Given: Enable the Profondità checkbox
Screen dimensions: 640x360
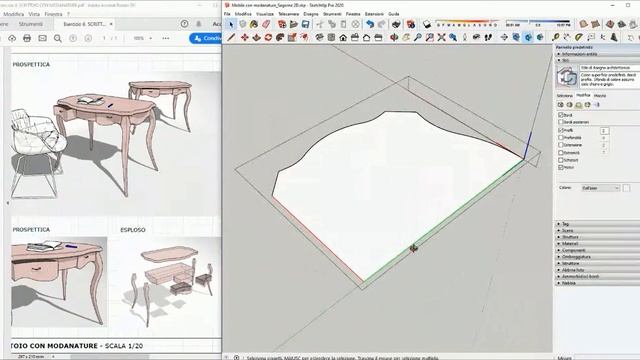Looking at the screenshot, I should 560,138.
